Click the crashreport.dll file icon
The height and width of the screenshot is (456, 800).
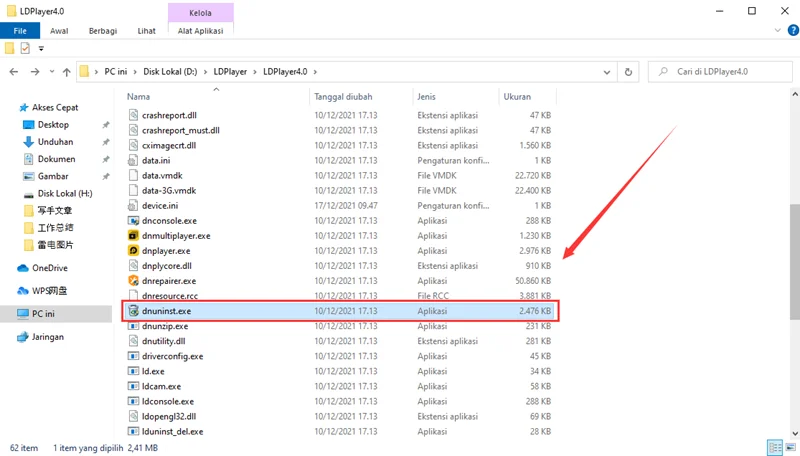tap(133, 115)
